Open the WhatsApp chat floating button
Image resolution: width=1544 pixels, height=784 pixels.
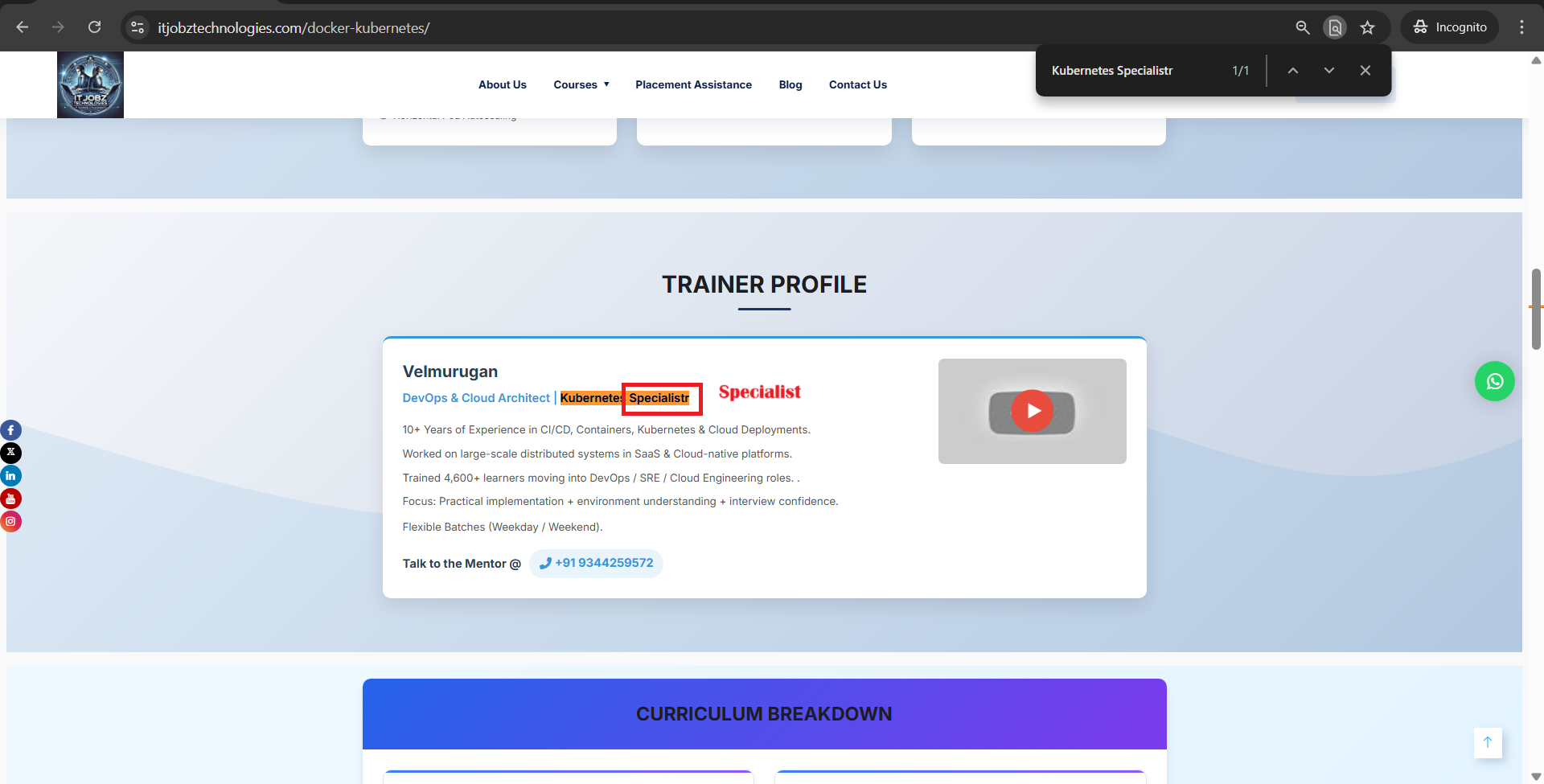[x=1494, y=381]
